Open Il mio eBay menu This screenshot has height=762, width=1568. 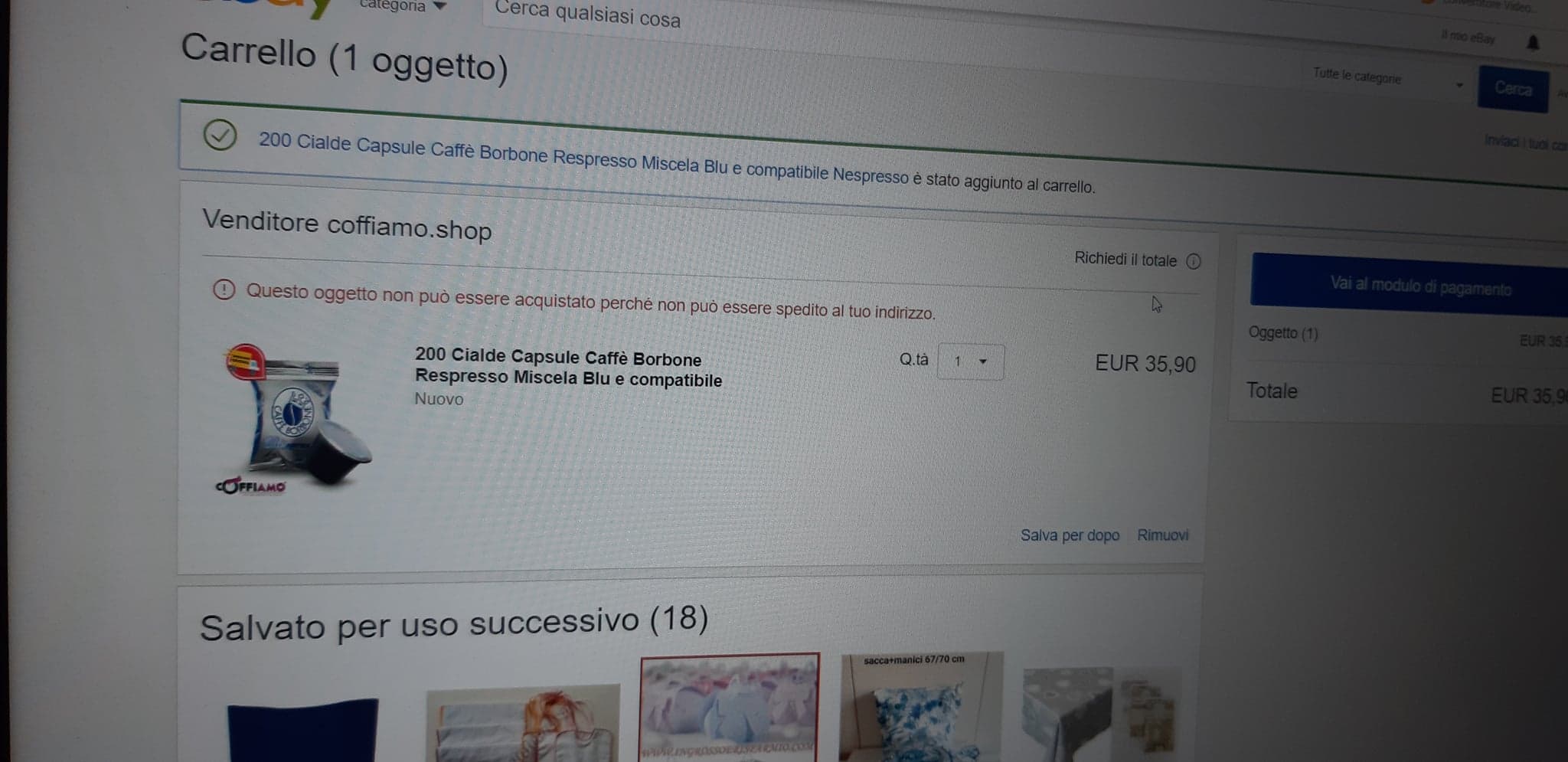(x=1467, y=38)
